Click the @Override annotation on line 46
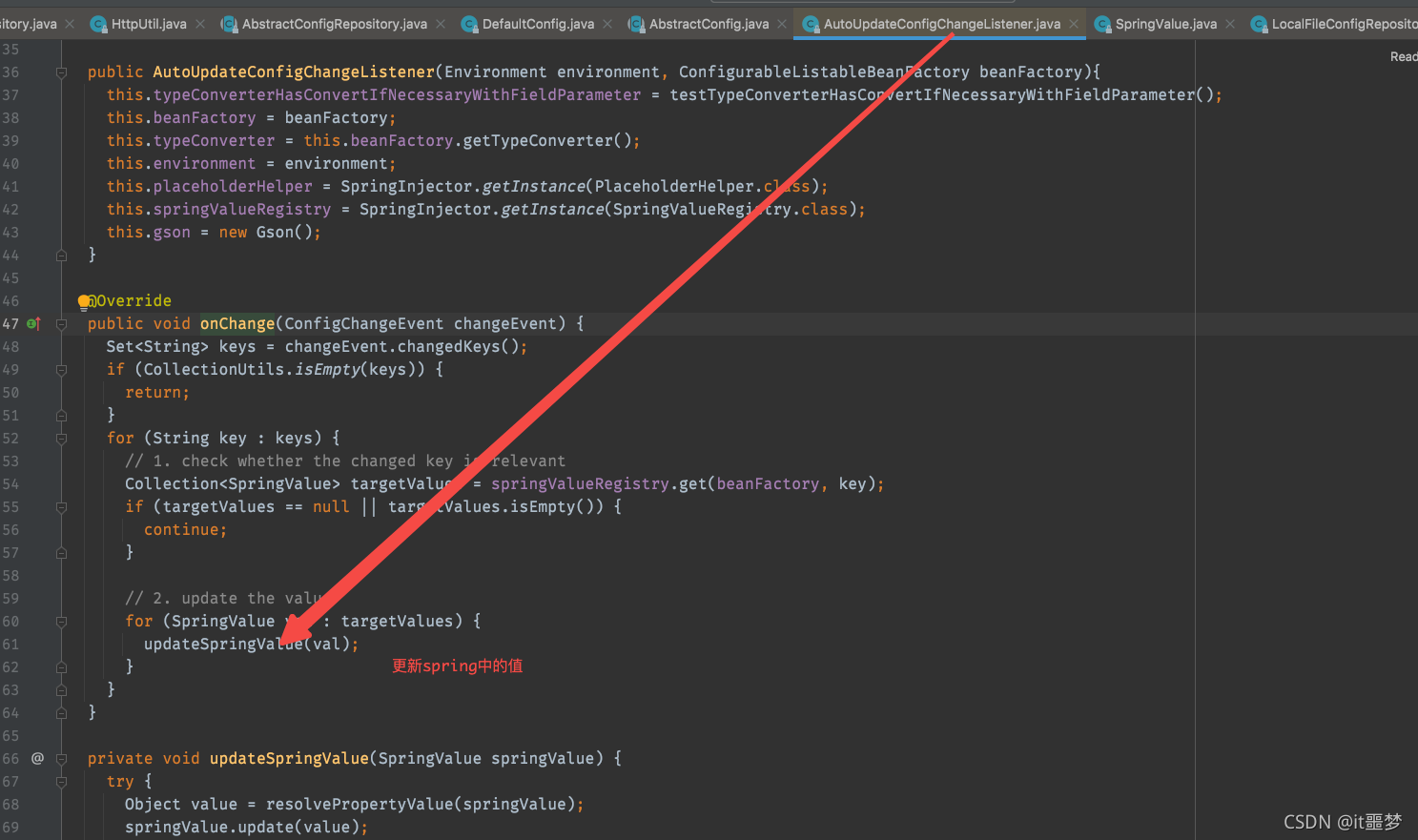 tap(130, 301)
